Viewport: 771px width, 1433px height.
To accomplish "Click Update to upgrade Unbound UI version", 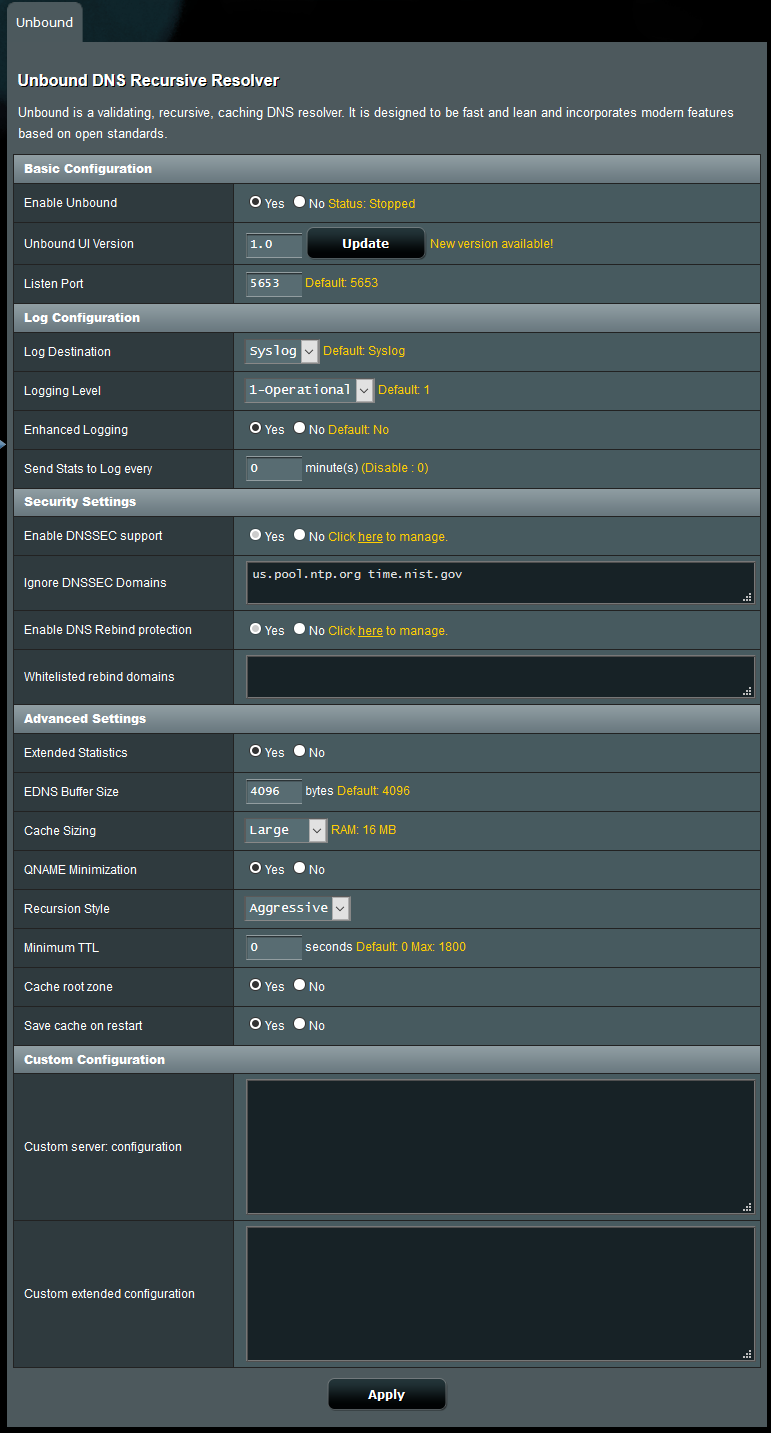I will 366,243.
